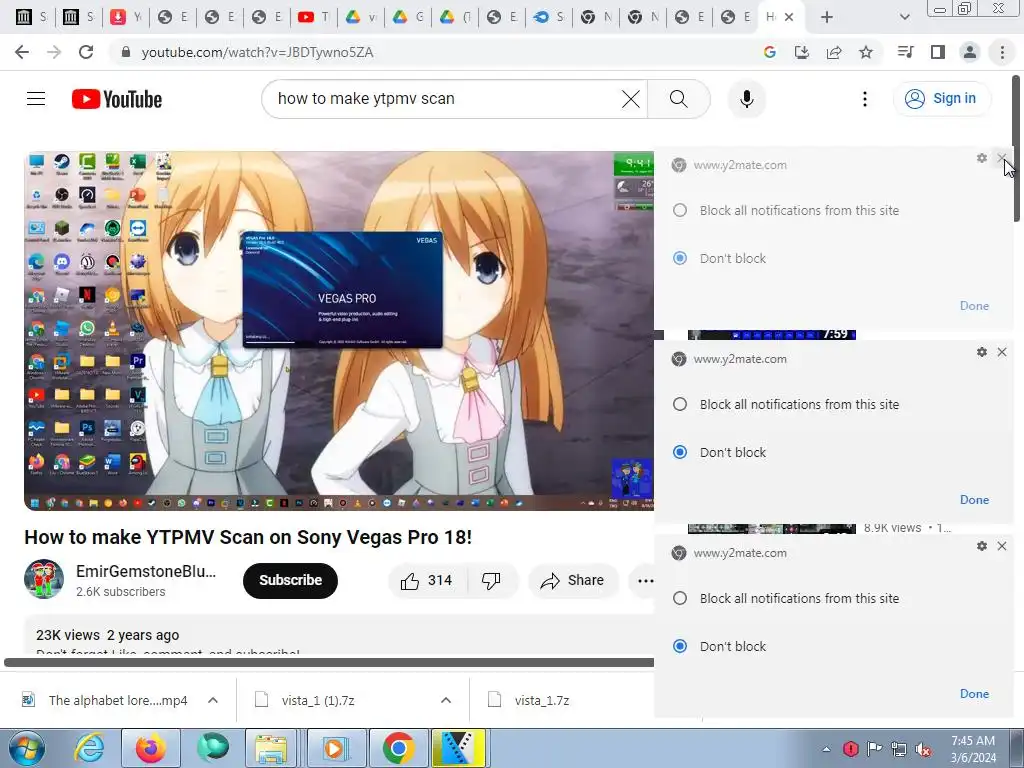Click Done on the bottom y2mate notification
This screenshot has height=768, width=1024.
(974, 694)
